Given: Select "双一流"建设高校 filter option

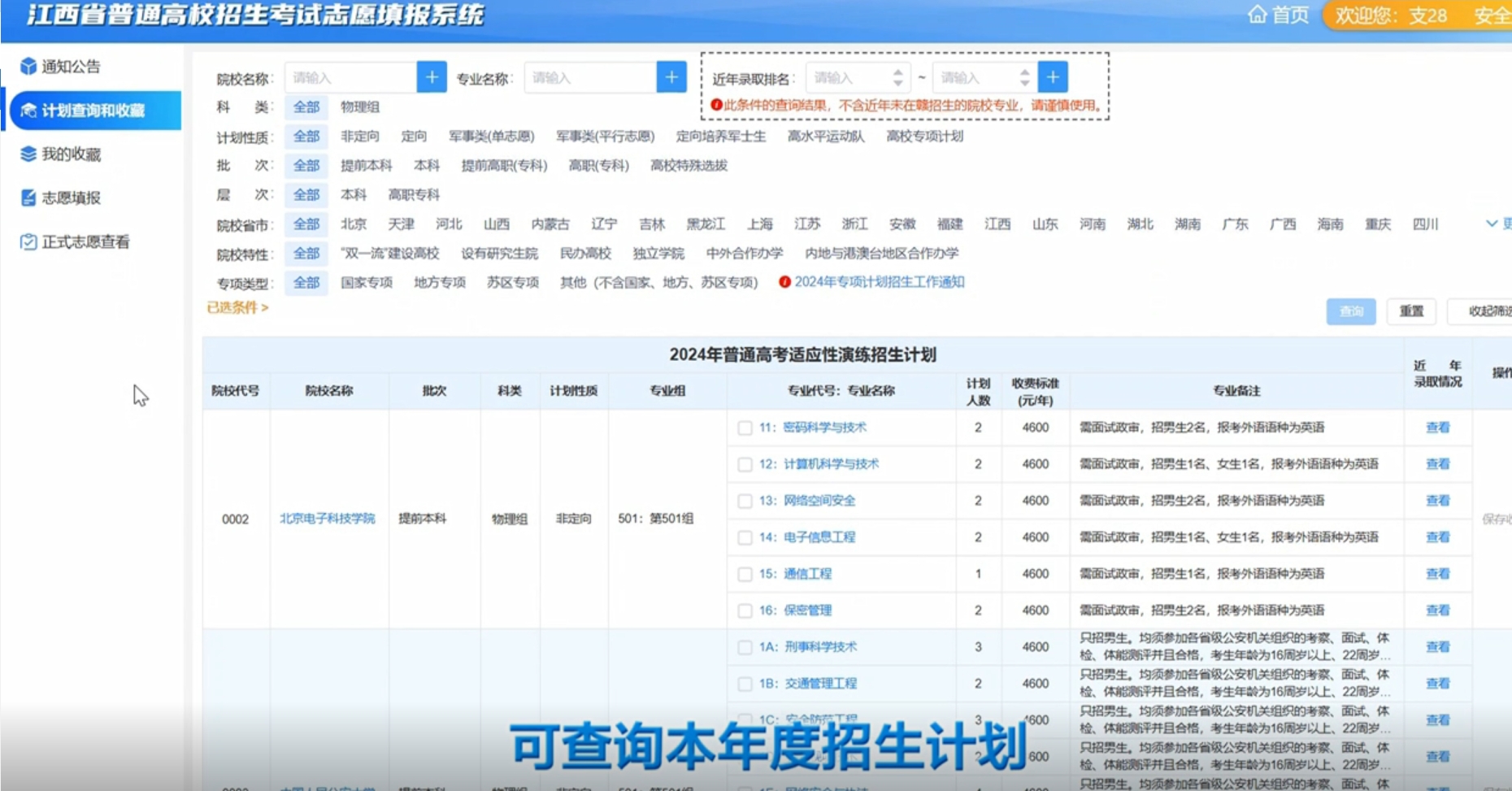Looking at the screenshot, I should [390, 253].
